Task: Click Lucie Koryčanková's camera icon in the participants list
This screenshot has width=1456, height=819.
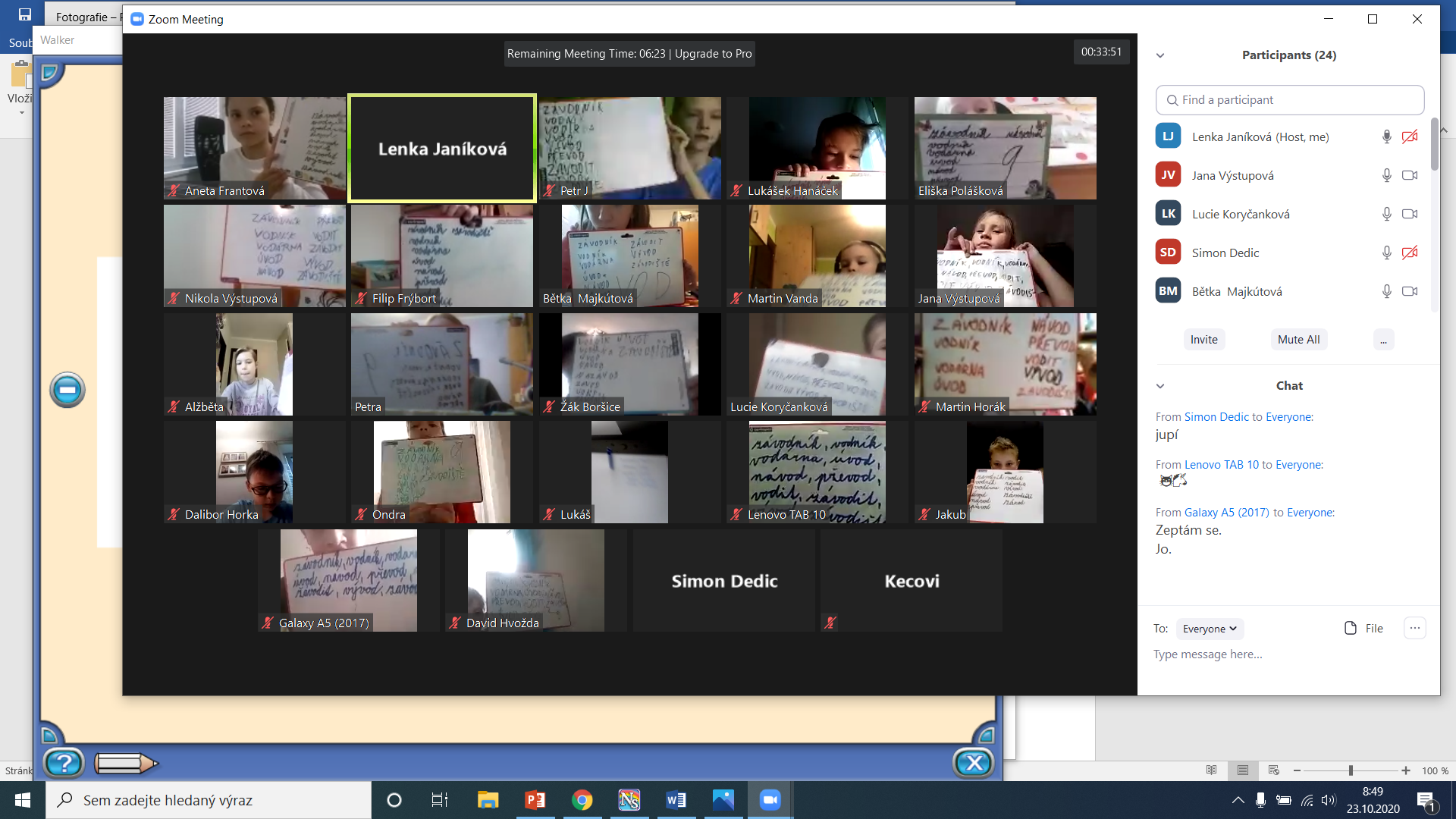Action: [x=1410, y=214]
